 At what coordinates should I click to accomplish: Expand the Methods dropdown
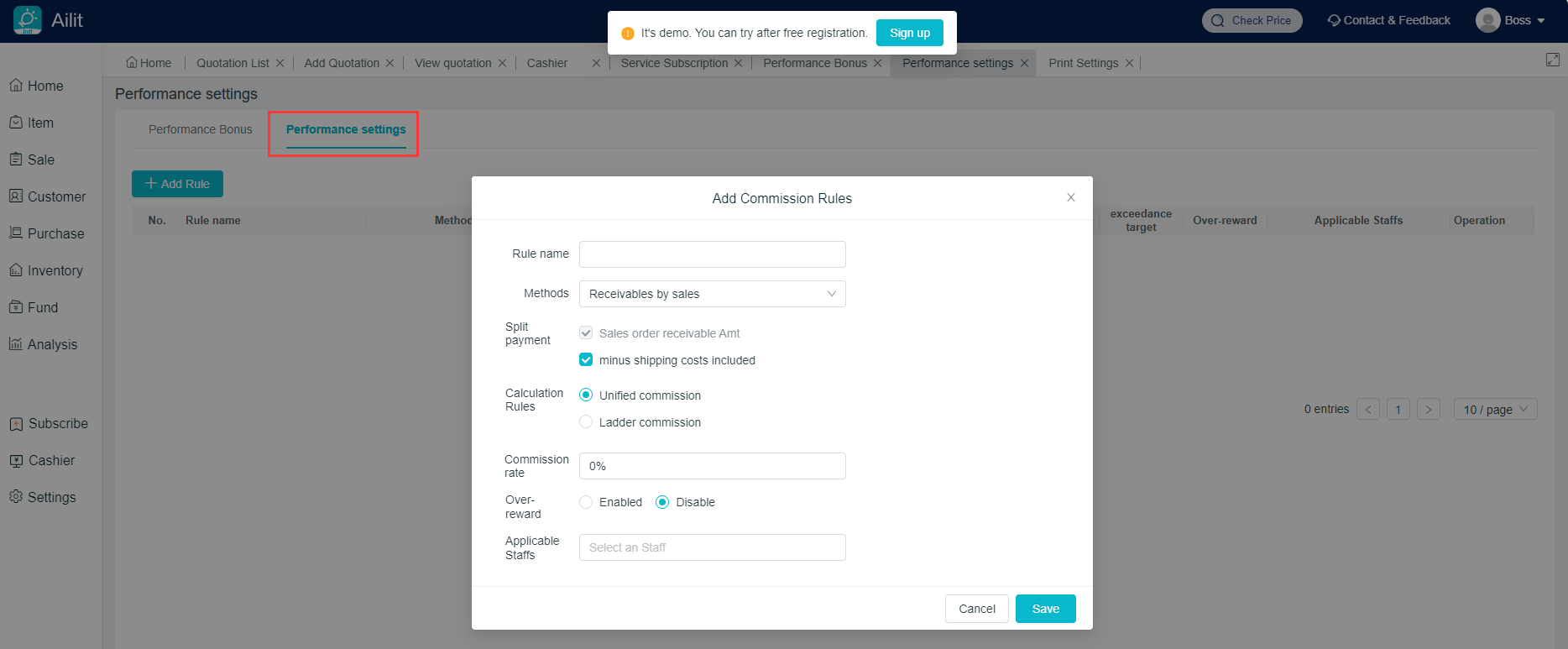(712, 294)
